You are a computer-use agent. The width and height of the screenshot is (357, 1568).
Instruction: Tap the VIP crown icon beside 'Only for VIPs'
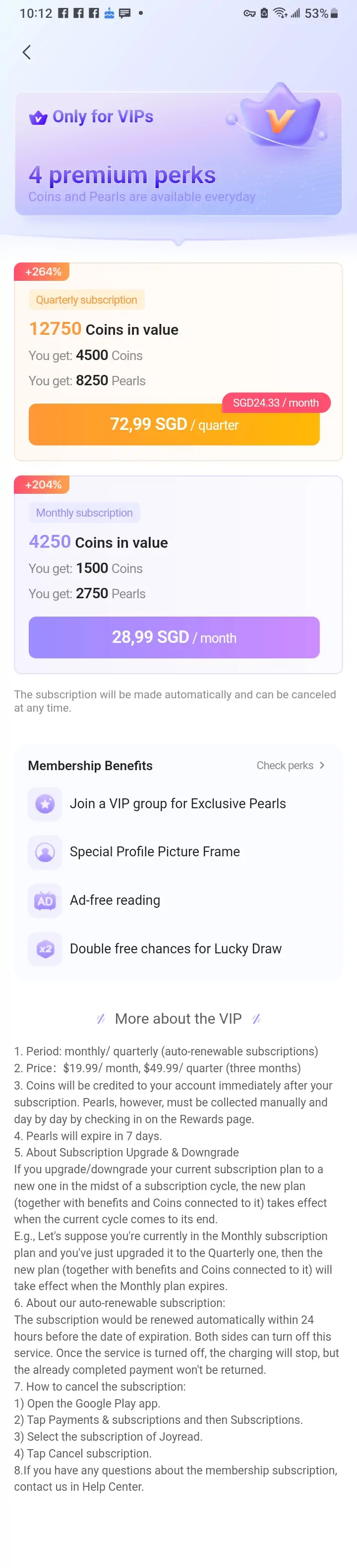click(x=38, y=117)
